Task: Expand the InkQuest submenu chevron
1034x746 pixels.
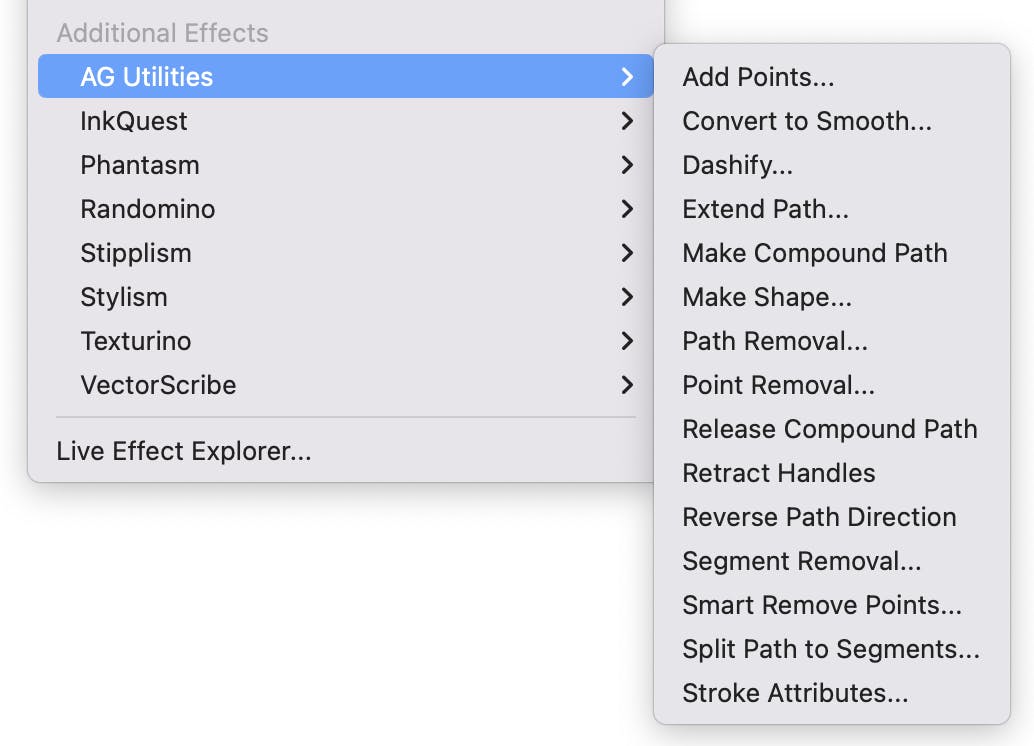Action: click(627, 121)
